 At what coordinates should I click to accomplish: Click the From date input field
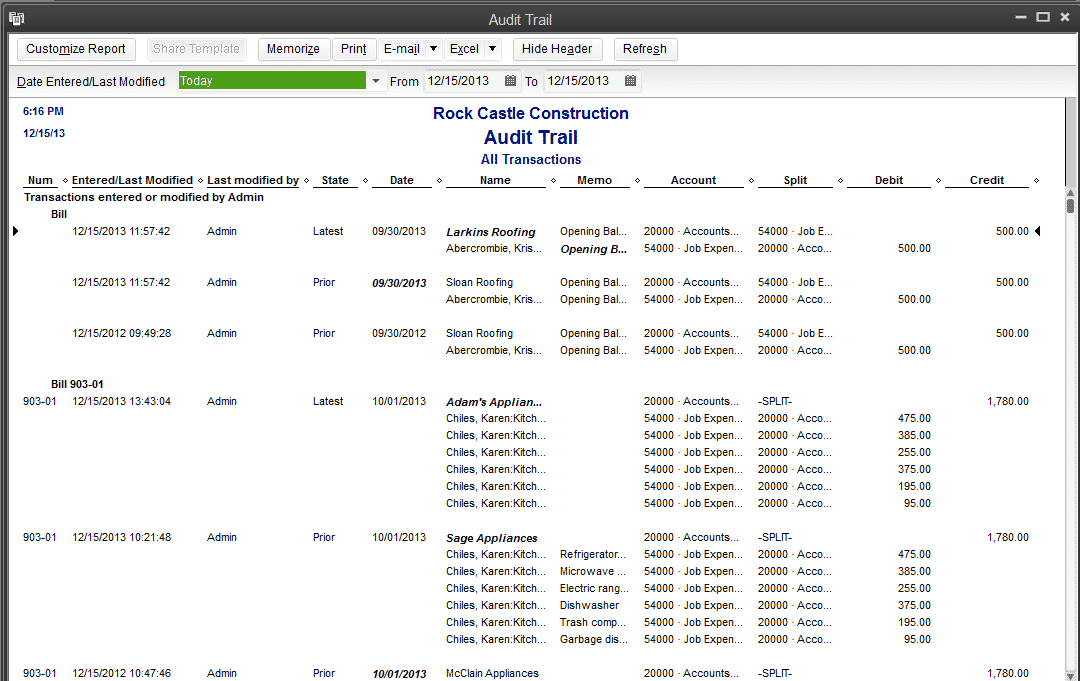(460, 81)
